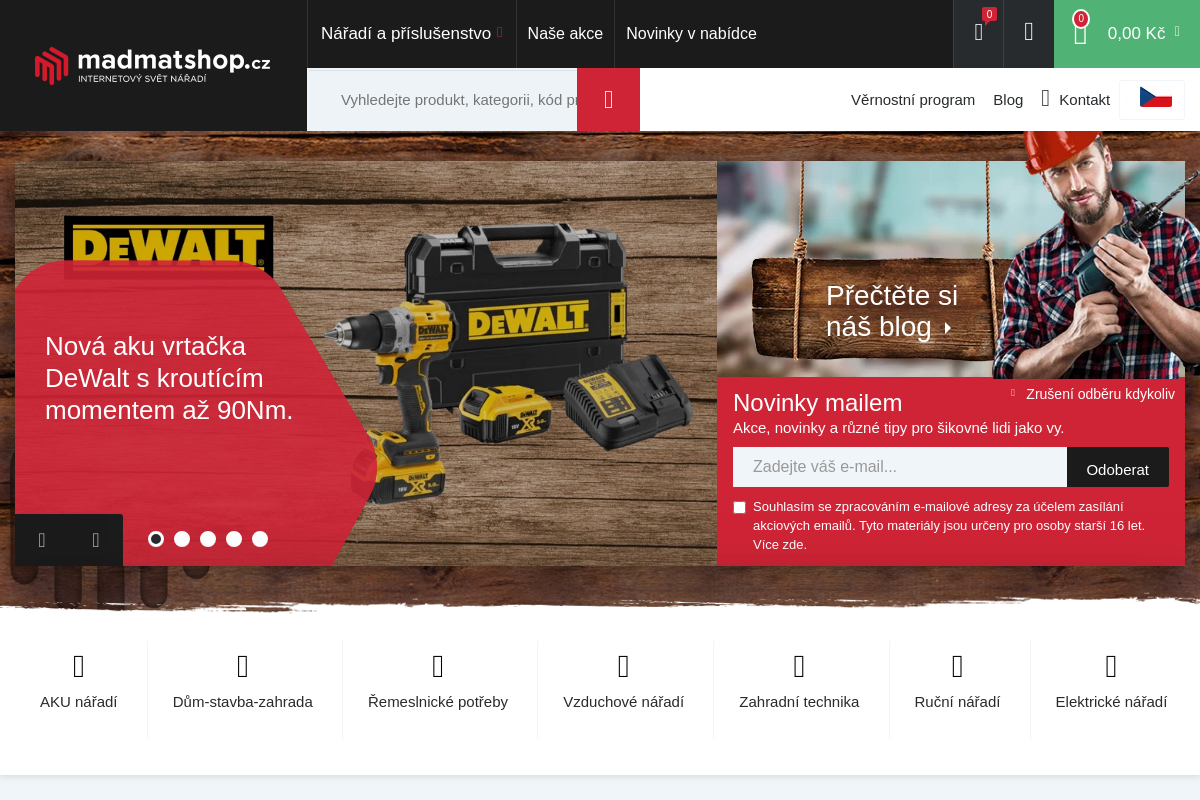Open Zahradní technika category label
The height and width of the screenshot is (800, 1200).
coord(799,702)
